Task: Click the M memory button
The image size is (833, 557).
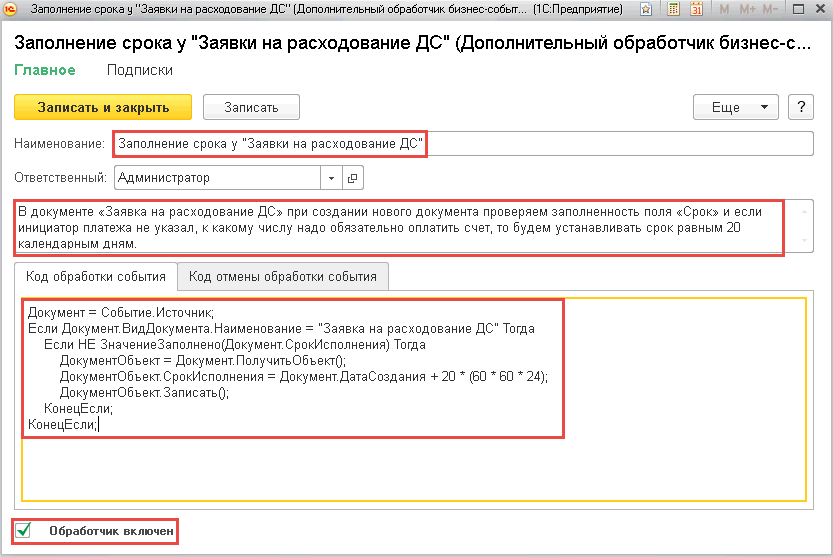Action: pyautogui.click(x=724, y=9)
